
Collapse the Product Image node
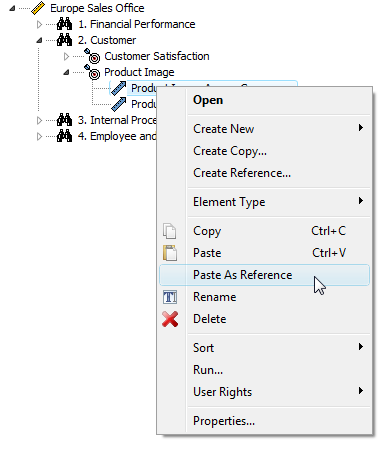(66, 72)
